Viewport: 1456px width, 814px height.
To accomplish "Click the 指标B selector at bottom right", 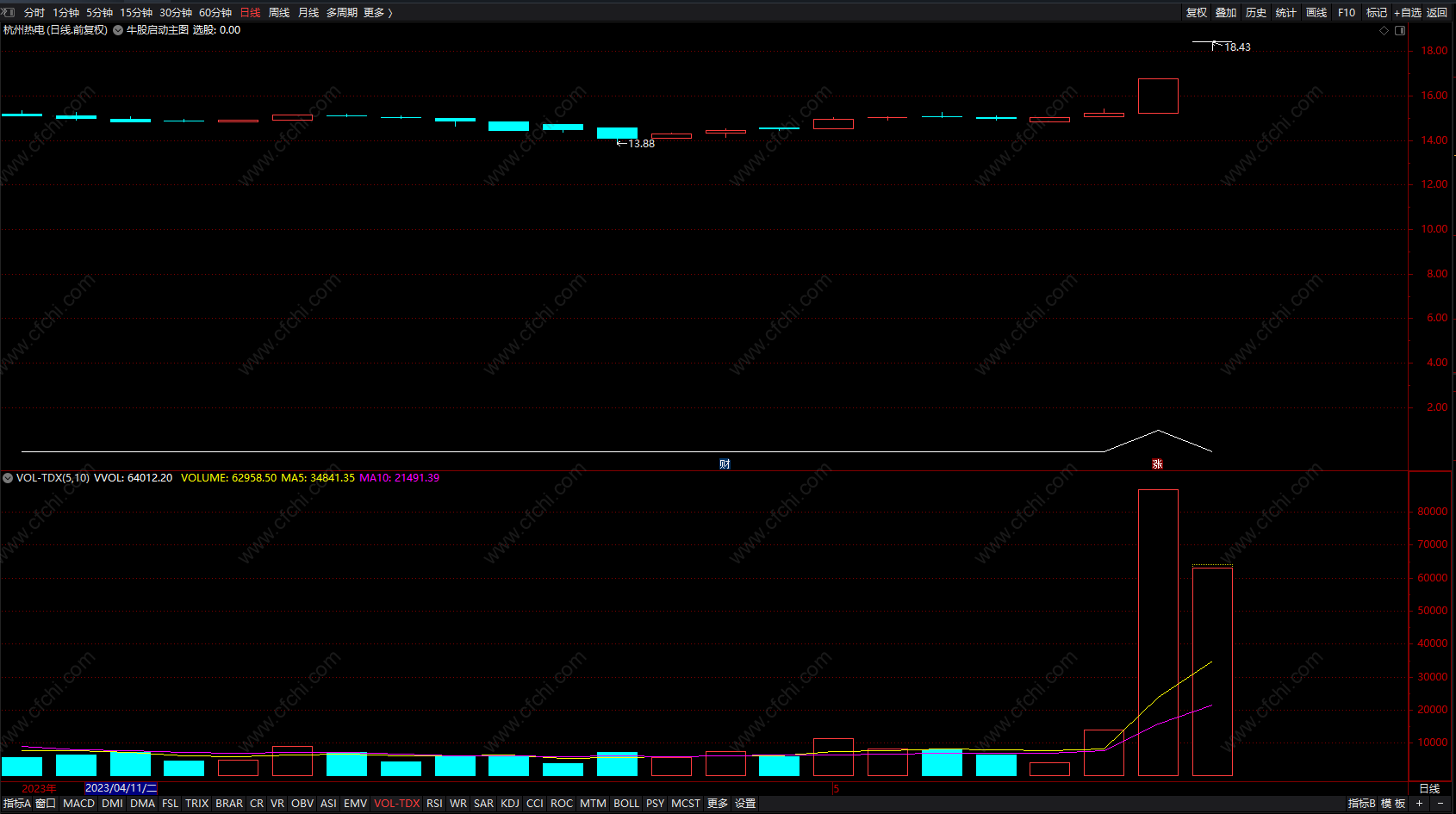I will 1362,804.
